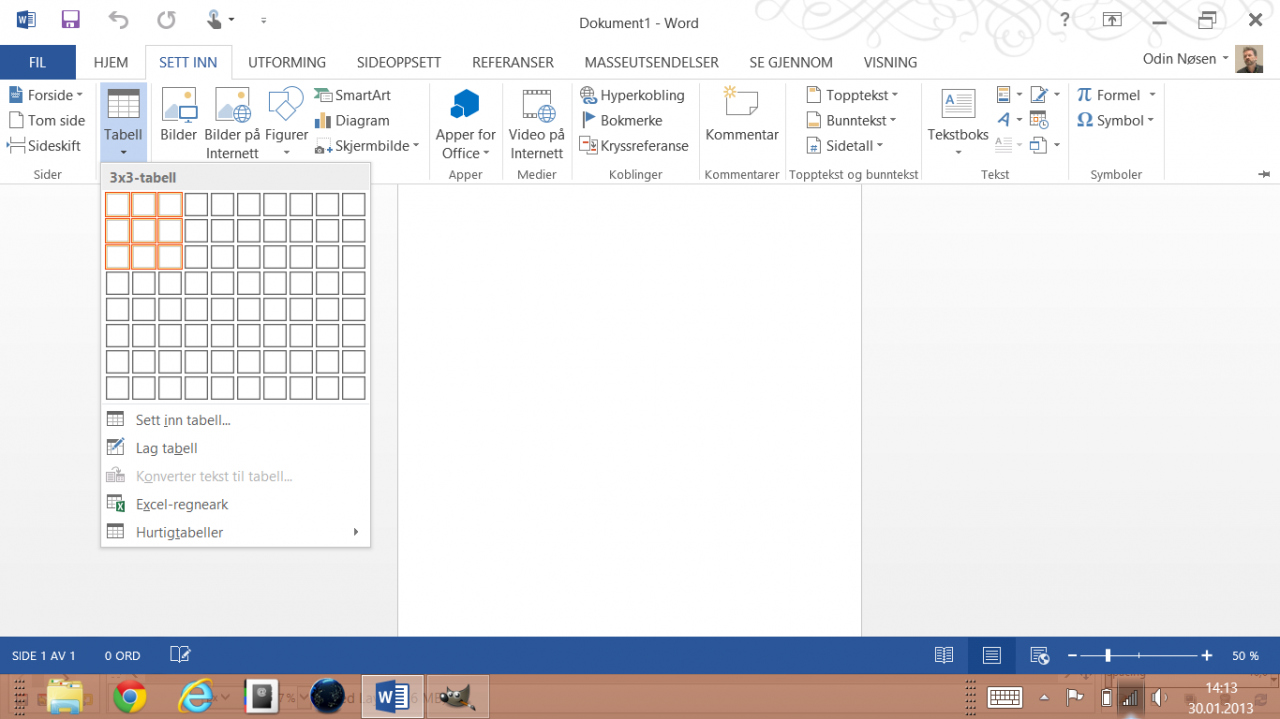Expand the Figurer shapes dropdown
The height and width of the screenshot is (719, 1280).
click(x=286, y=153)
